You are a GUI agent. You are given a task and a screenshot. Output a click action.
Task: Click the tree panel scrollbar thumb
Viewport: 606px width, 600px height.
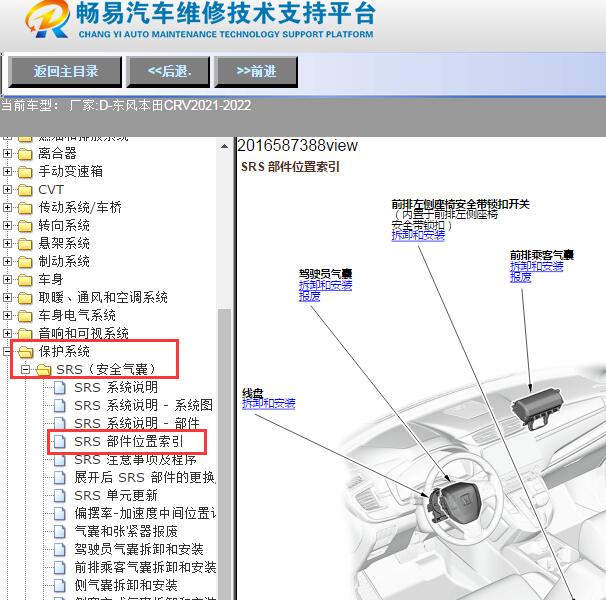pos(224,454)
